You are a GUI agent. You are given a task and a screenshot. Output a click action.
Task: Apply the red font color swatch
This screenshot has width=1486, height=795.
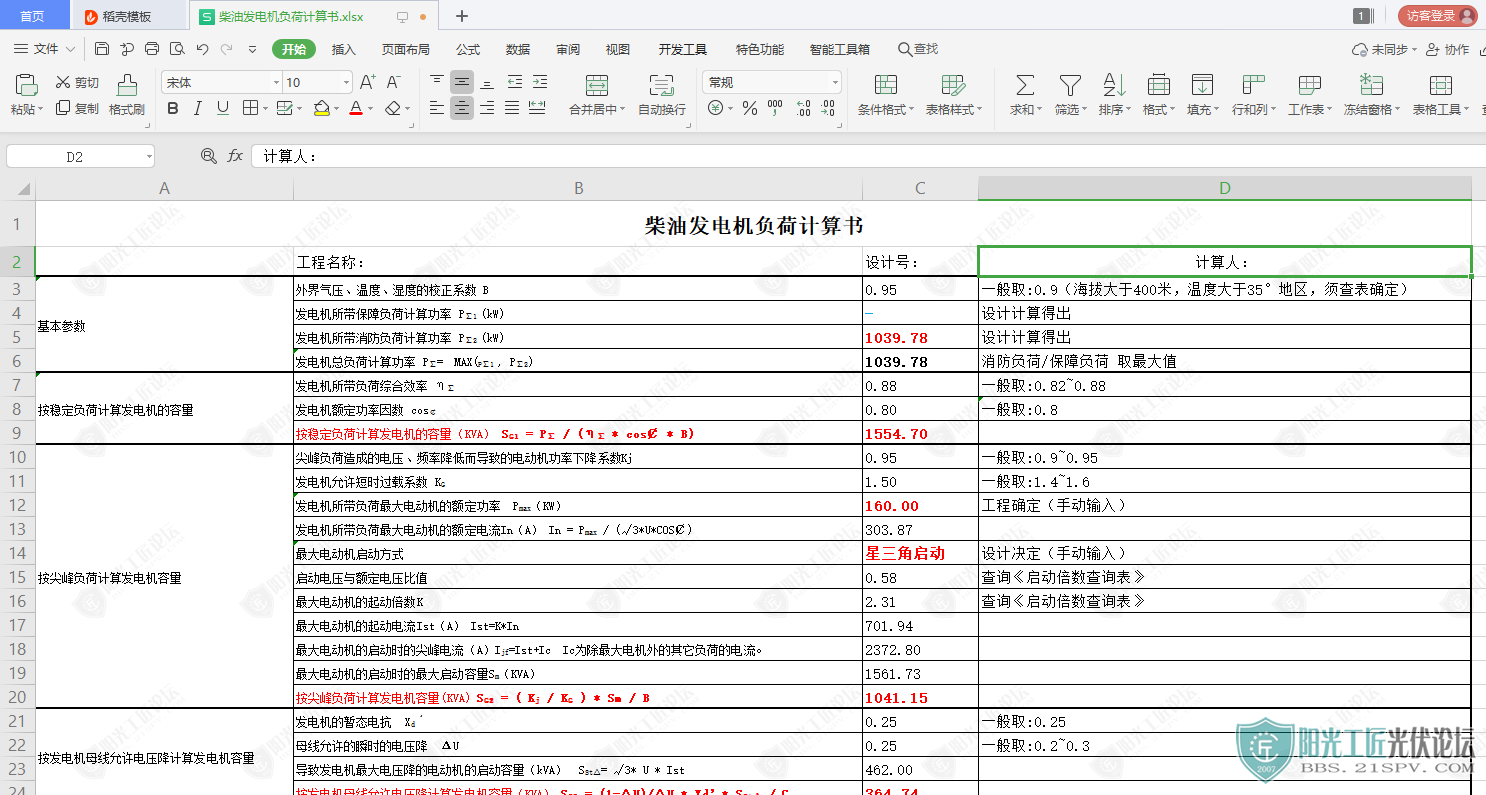pyautogui.click(x=355, y=108)
